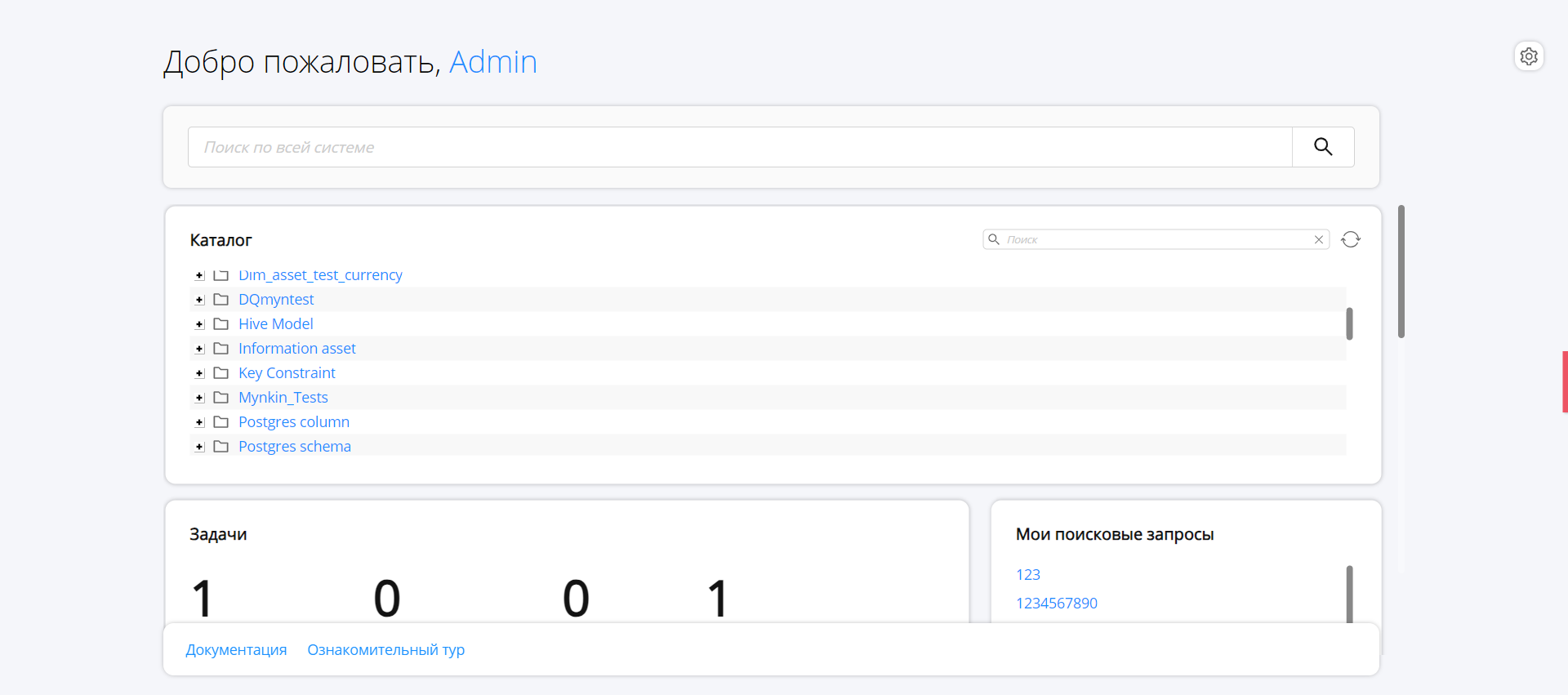Image resolution: width=1568 pixels, height=695 pixels.
Task: Clear catalog search with the X icon
Action: [x=1318, y=239]
